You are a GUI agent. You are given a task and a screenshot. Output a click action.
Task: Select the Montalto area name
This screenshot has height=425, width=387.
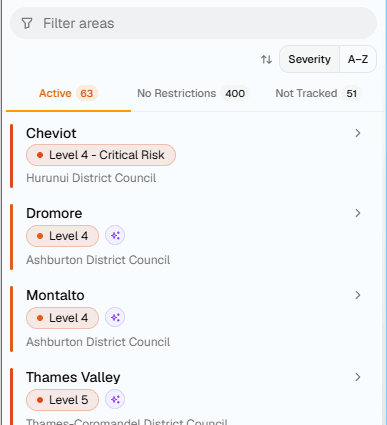(55, 295)
